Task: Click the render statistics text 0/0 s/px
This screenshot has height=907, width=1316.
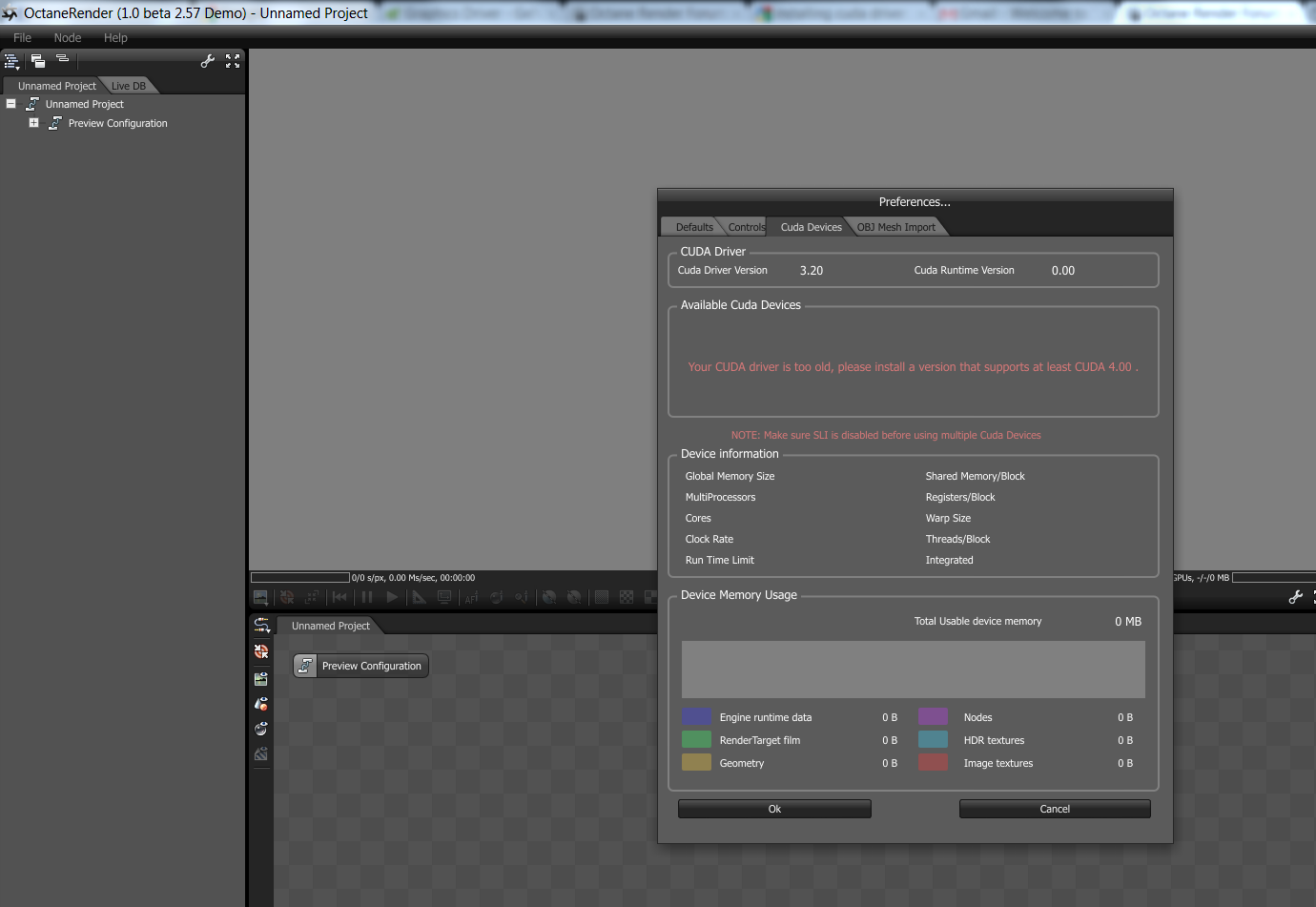Action: (413, 578)
